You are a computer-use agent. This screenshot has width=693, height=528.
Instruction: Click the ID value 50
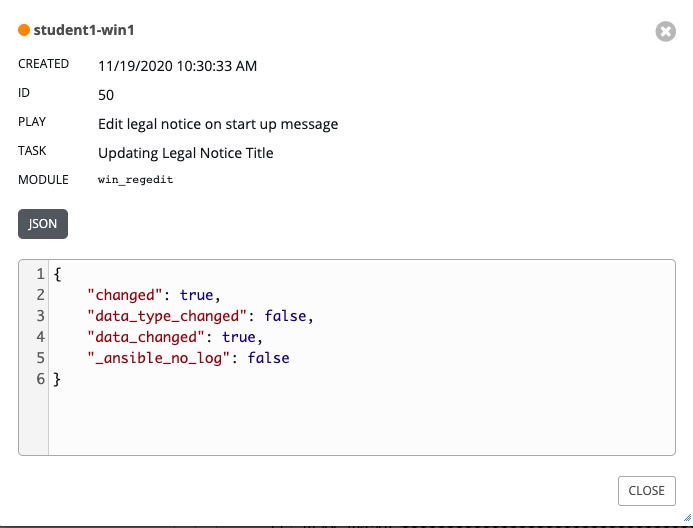pyautogui.click(x=106, y=95)
